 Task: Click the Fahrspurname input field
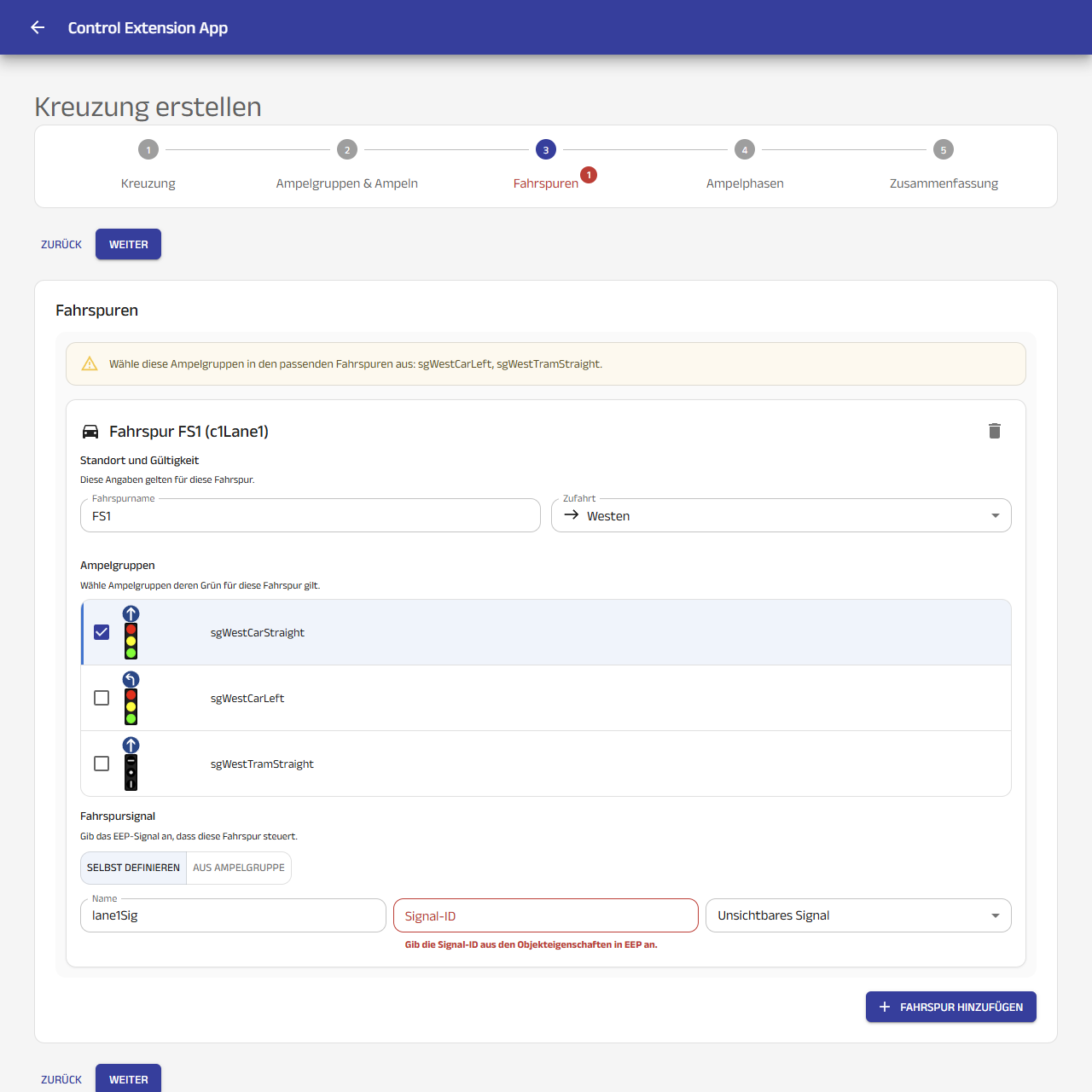point(311,515)
